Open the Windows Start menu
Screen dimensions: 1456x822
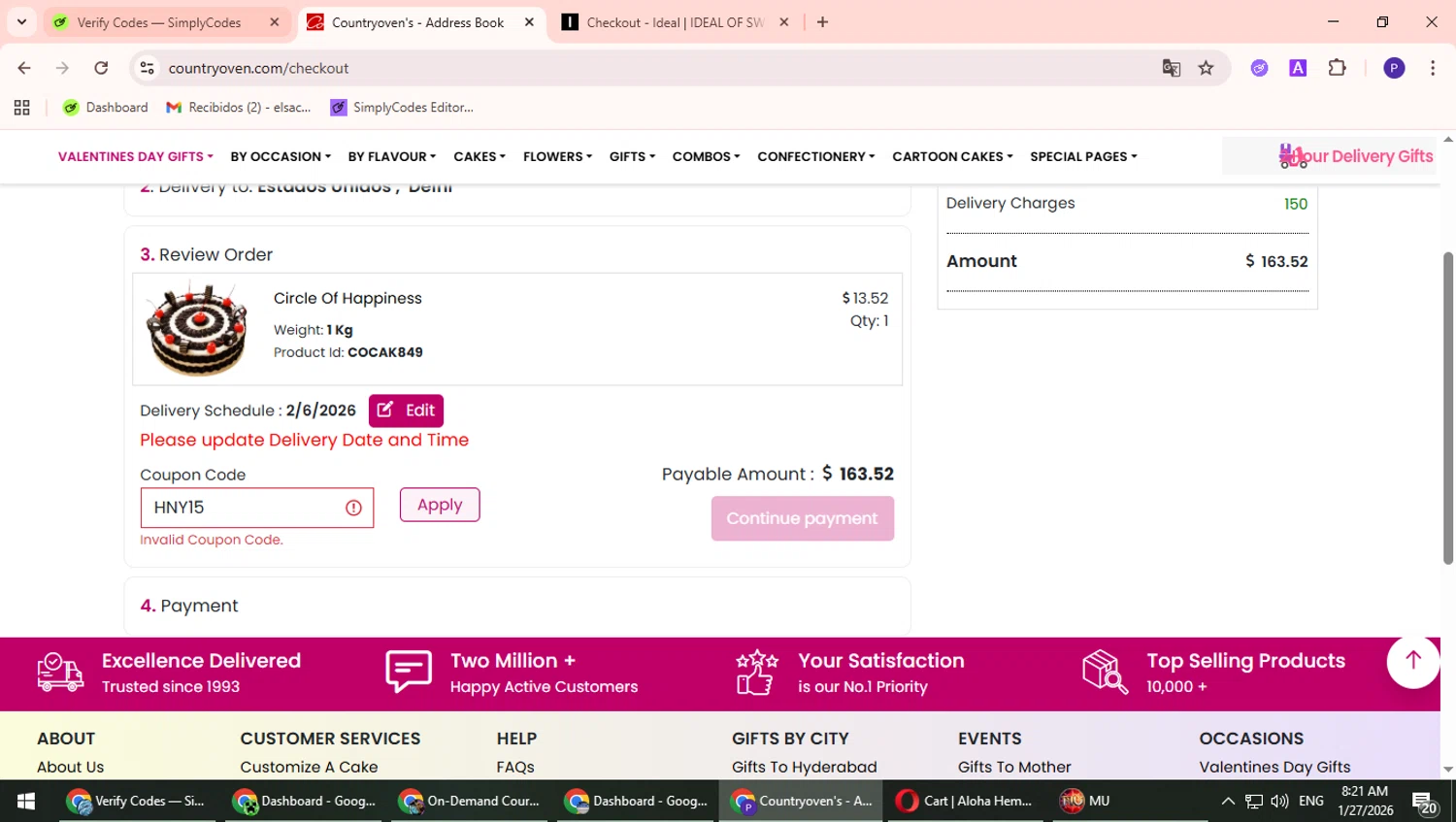click(26, 801)
